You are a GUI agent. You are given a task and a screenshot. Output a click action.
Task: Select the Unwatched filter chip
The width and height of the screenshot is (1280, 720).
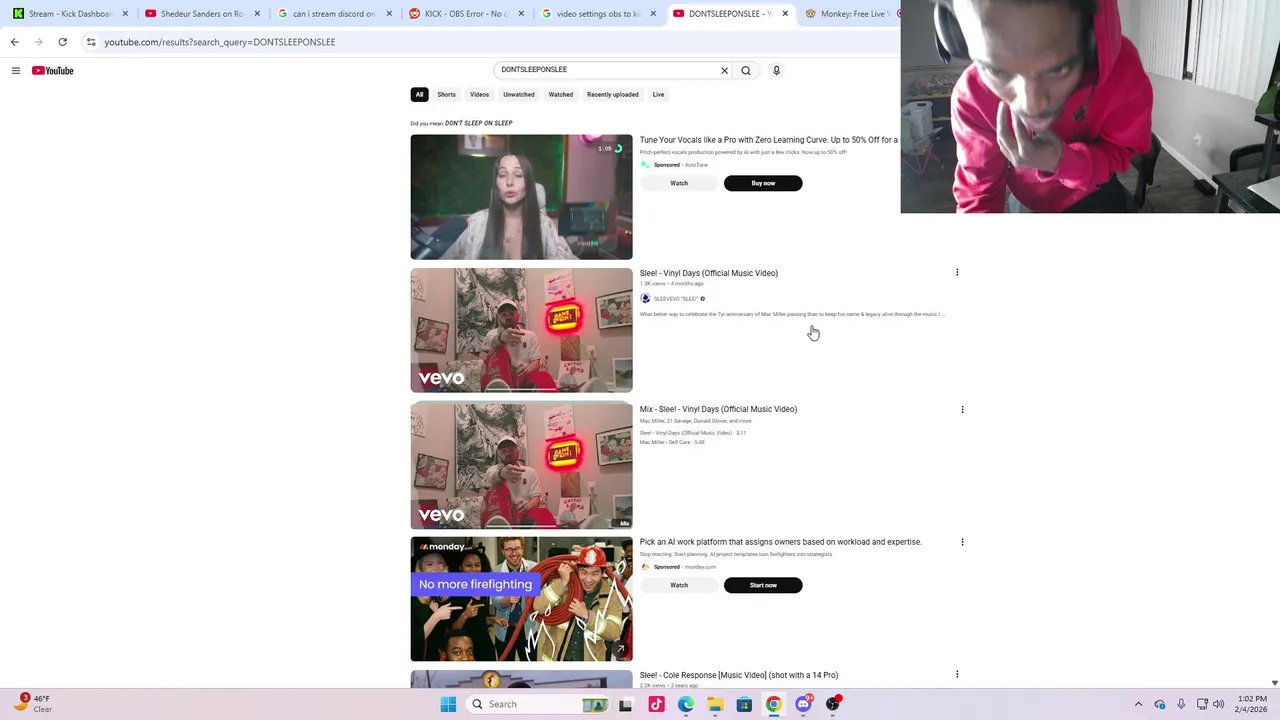click(x=518, y=94)
